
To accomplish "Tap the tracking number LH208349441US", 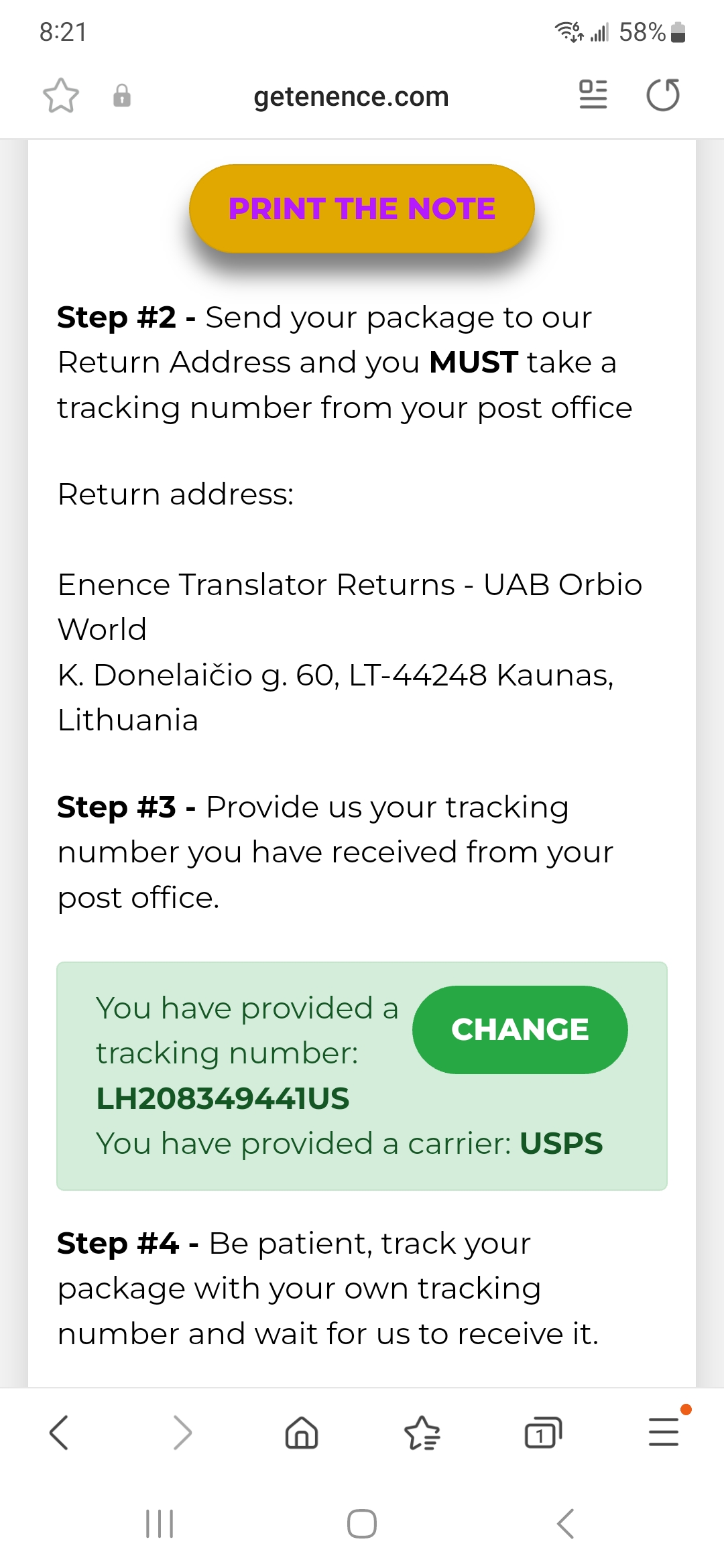I will (223, 1098).
